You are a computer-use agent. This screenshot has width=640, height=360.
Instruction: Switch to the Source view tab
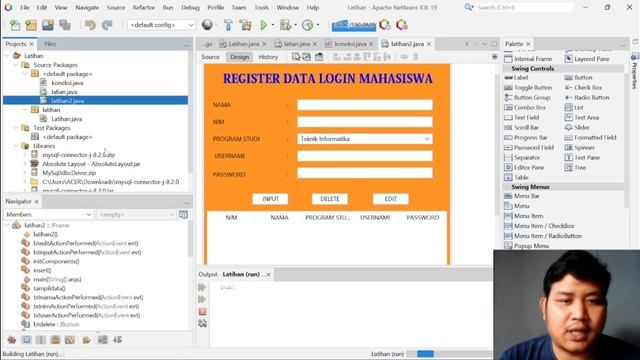(210, 57)
